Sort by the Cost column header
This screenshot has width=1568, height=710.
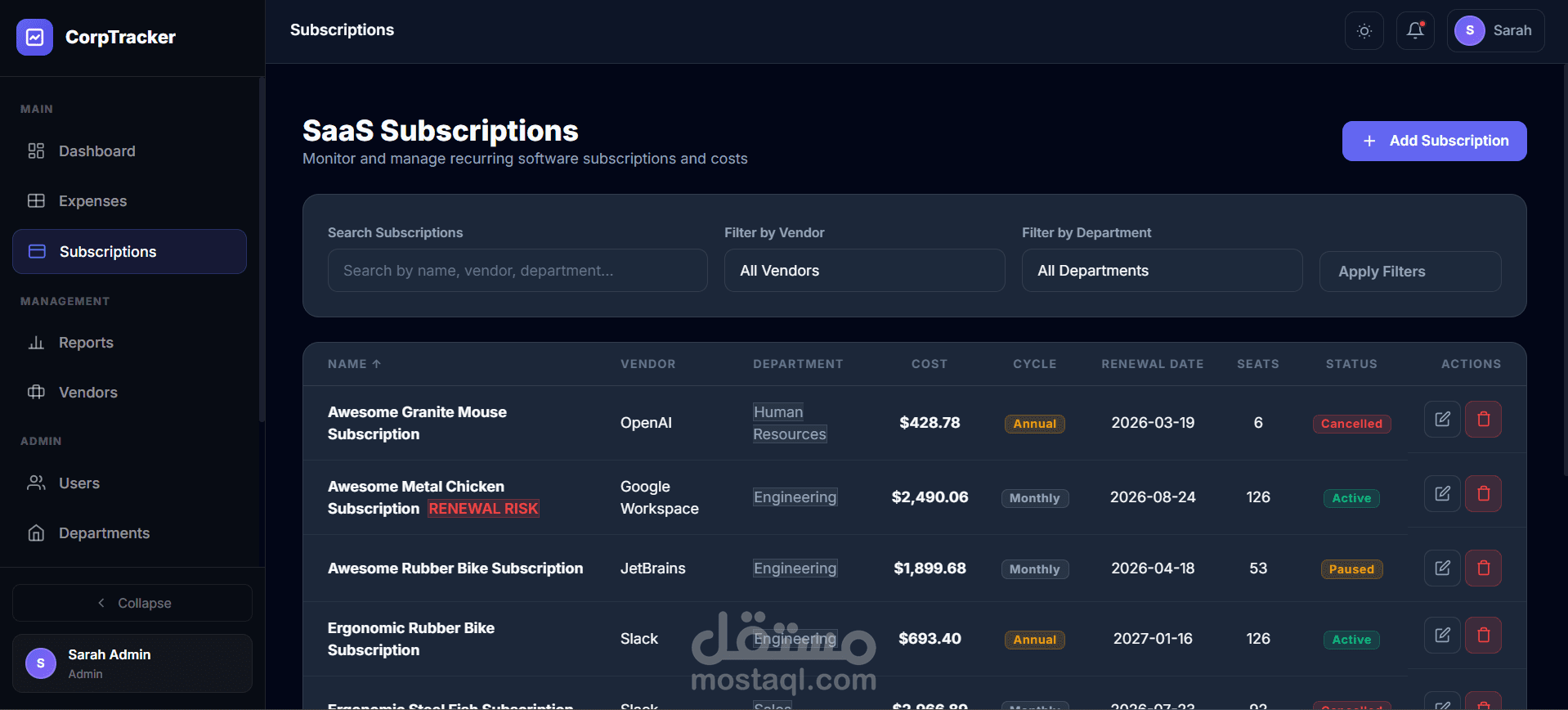tap(930, 364)
